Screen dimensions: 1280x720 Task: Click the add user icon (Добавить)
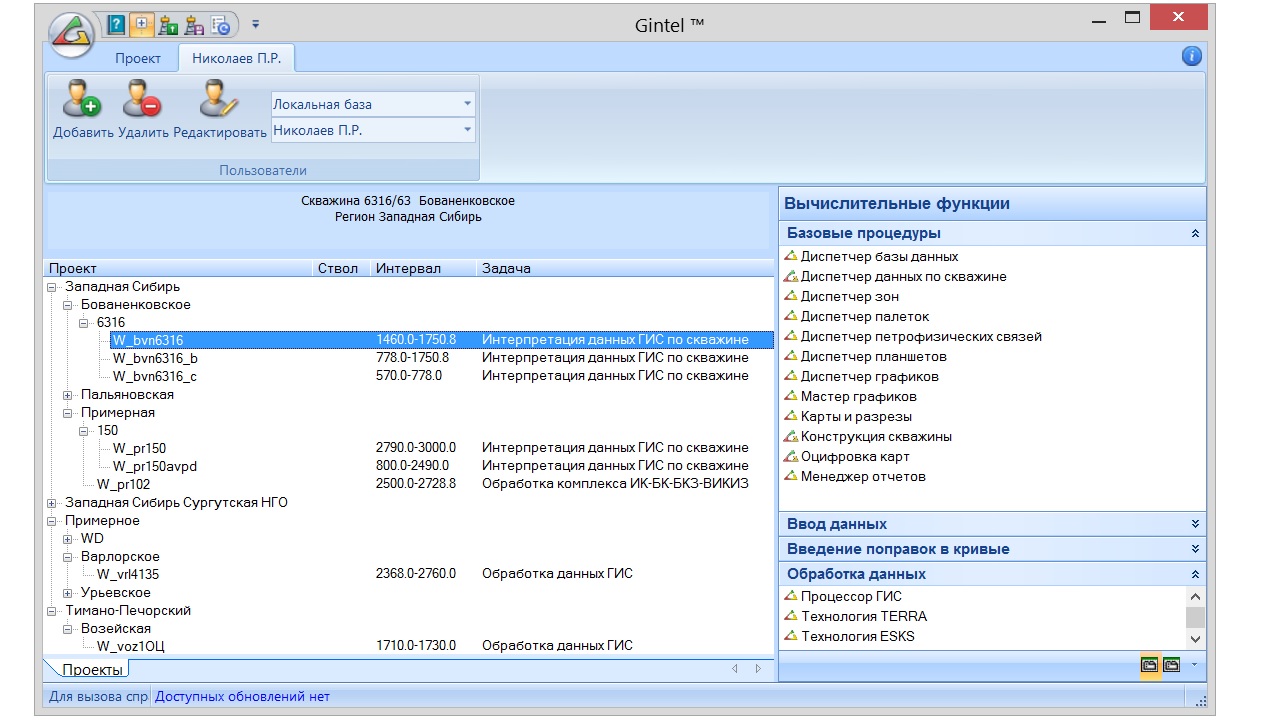(x=78, y=99)
